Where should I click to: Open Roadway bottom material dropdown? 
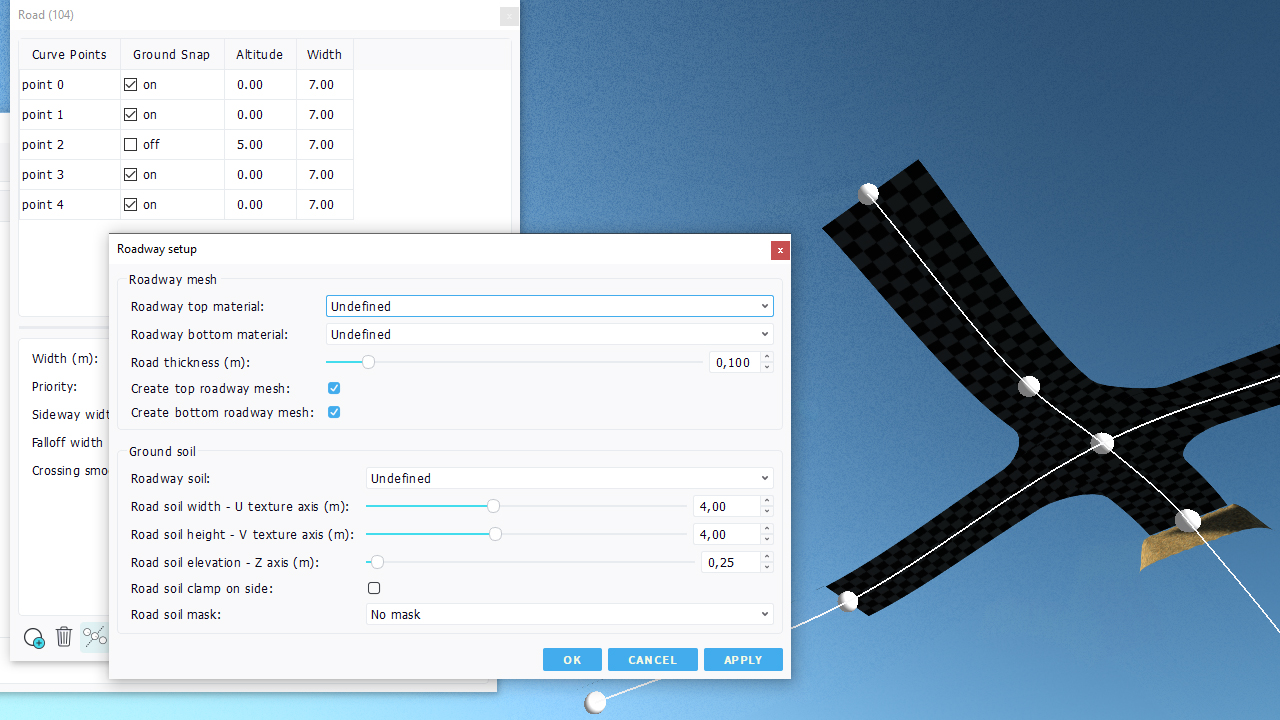coord(549,334)
